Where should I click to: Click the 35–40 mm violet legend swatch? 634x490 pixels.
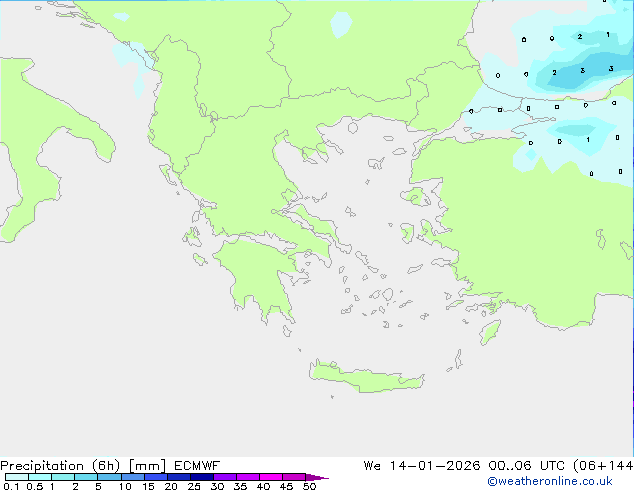pos(248,477)
